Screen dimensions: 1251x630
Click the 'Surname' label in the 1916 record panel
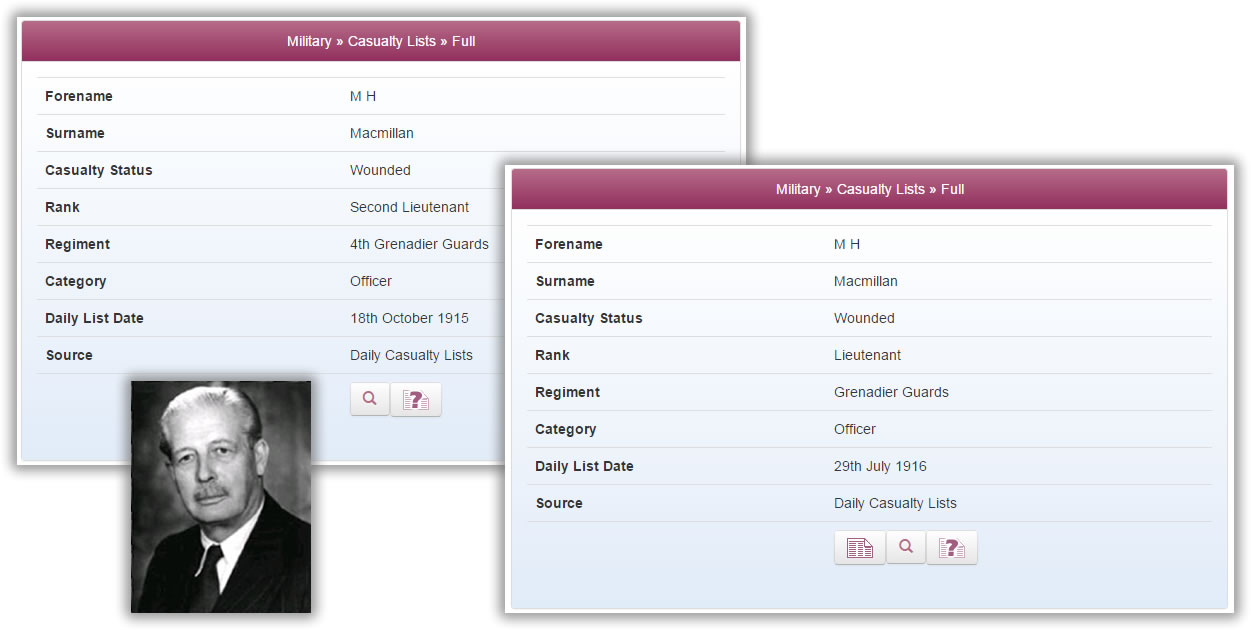565,281
